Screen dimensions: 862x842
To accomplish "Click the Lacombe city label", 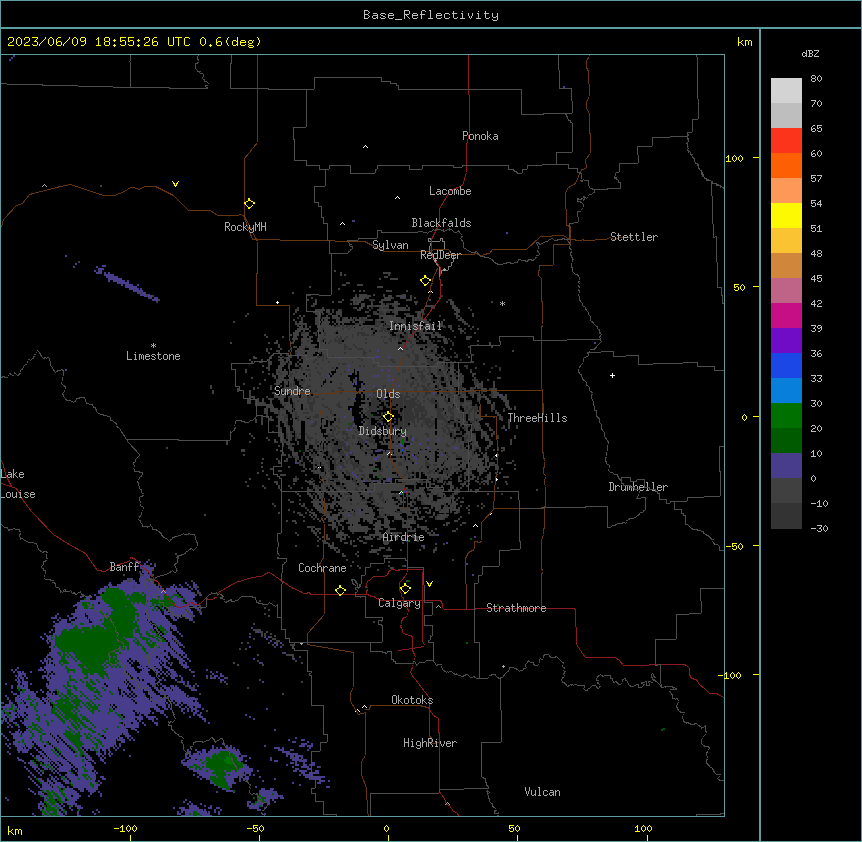I will [x=450, y=191].
